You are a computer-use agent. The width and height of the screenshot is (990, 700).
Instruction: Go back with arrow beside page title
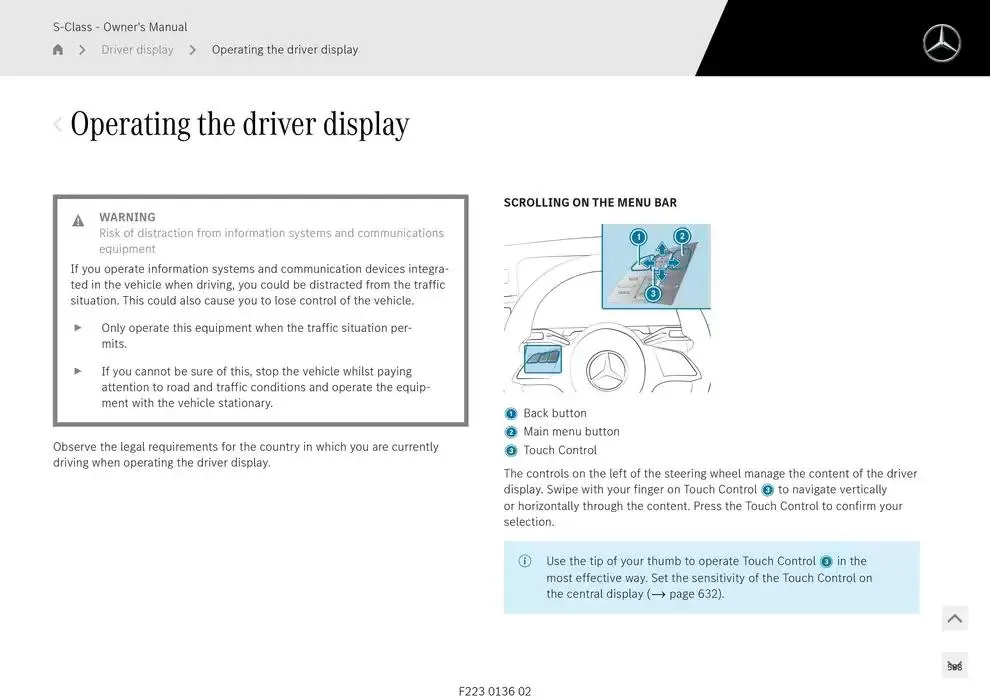tap(57, 124)
